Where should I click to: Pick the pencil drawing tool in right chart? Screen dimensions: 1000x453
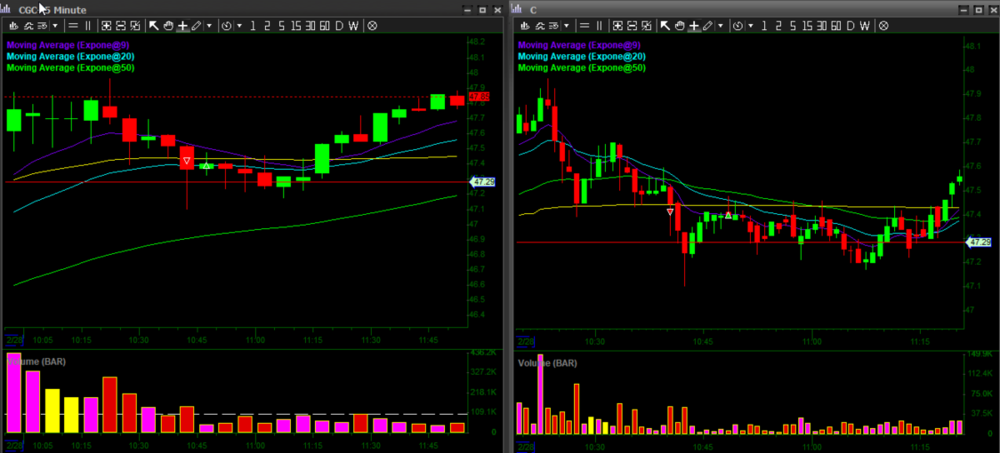click(x=706, y=25)
